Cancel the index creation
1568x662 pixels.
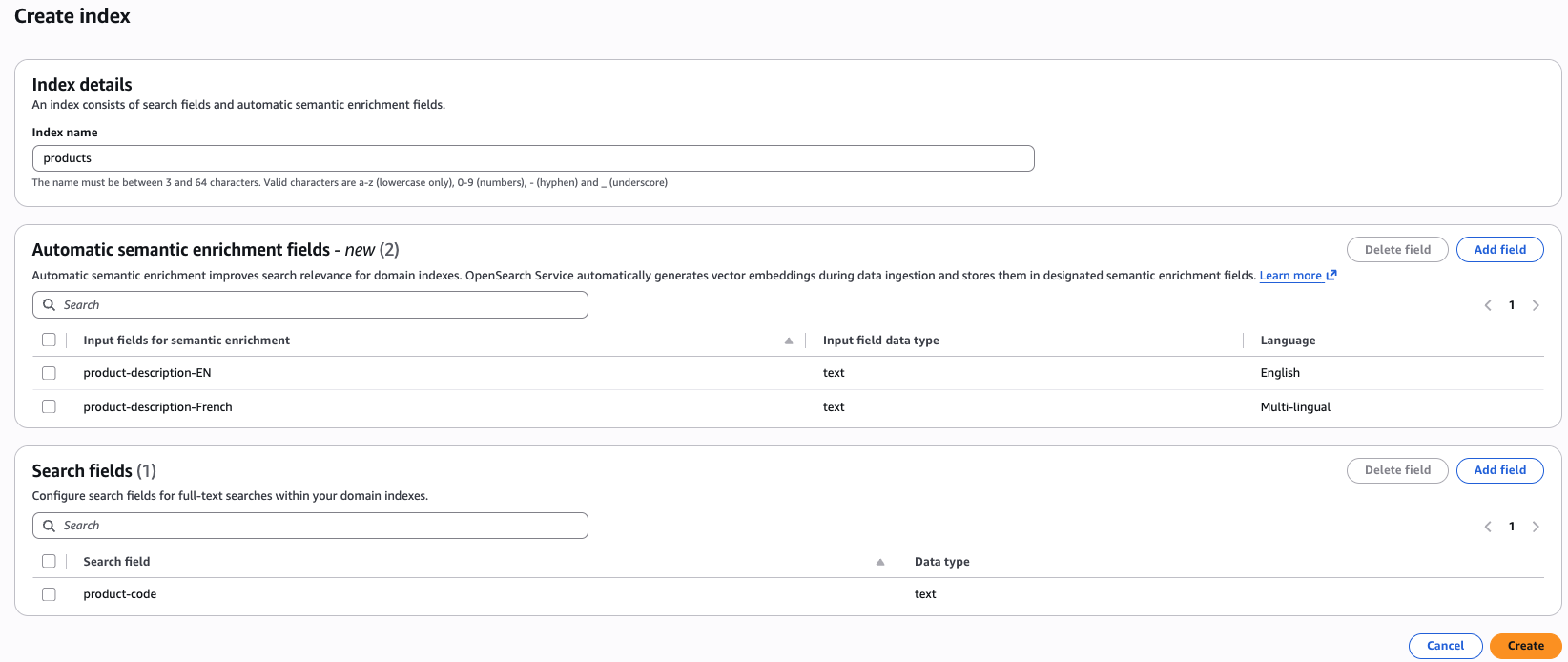1445,646
